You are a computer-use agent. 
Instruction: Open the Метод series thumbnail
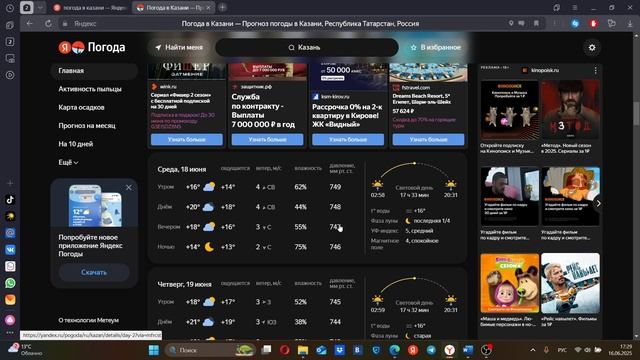pyautogui.click(x=570, y=110)
